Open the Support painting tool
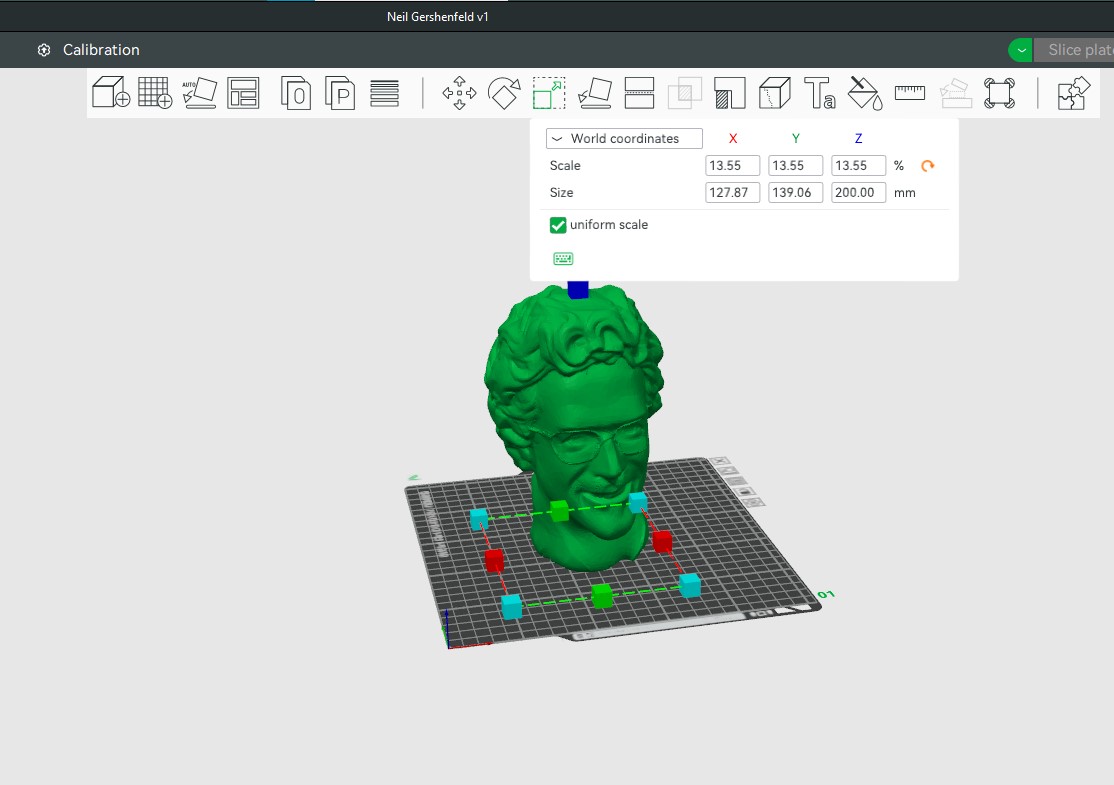This screenshot has width=1114, height=785. coord(730,93)
